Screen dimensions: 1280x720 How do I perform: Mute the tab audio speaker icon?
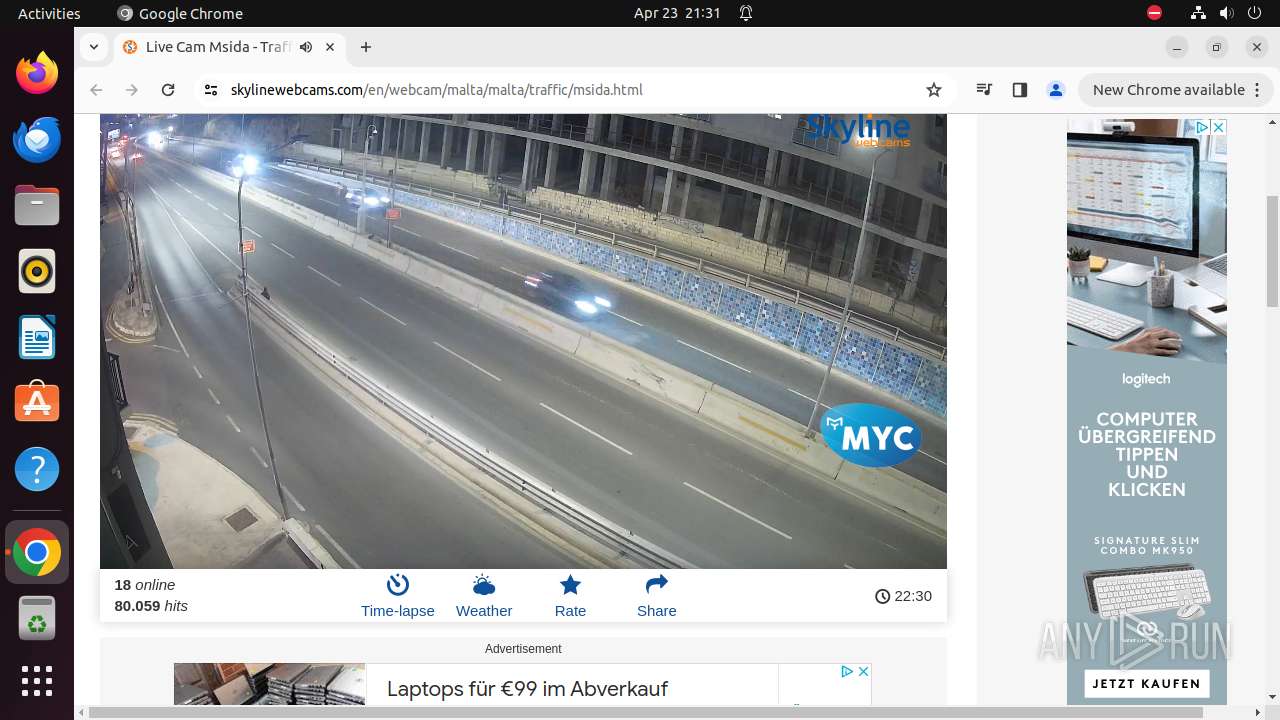306,47
